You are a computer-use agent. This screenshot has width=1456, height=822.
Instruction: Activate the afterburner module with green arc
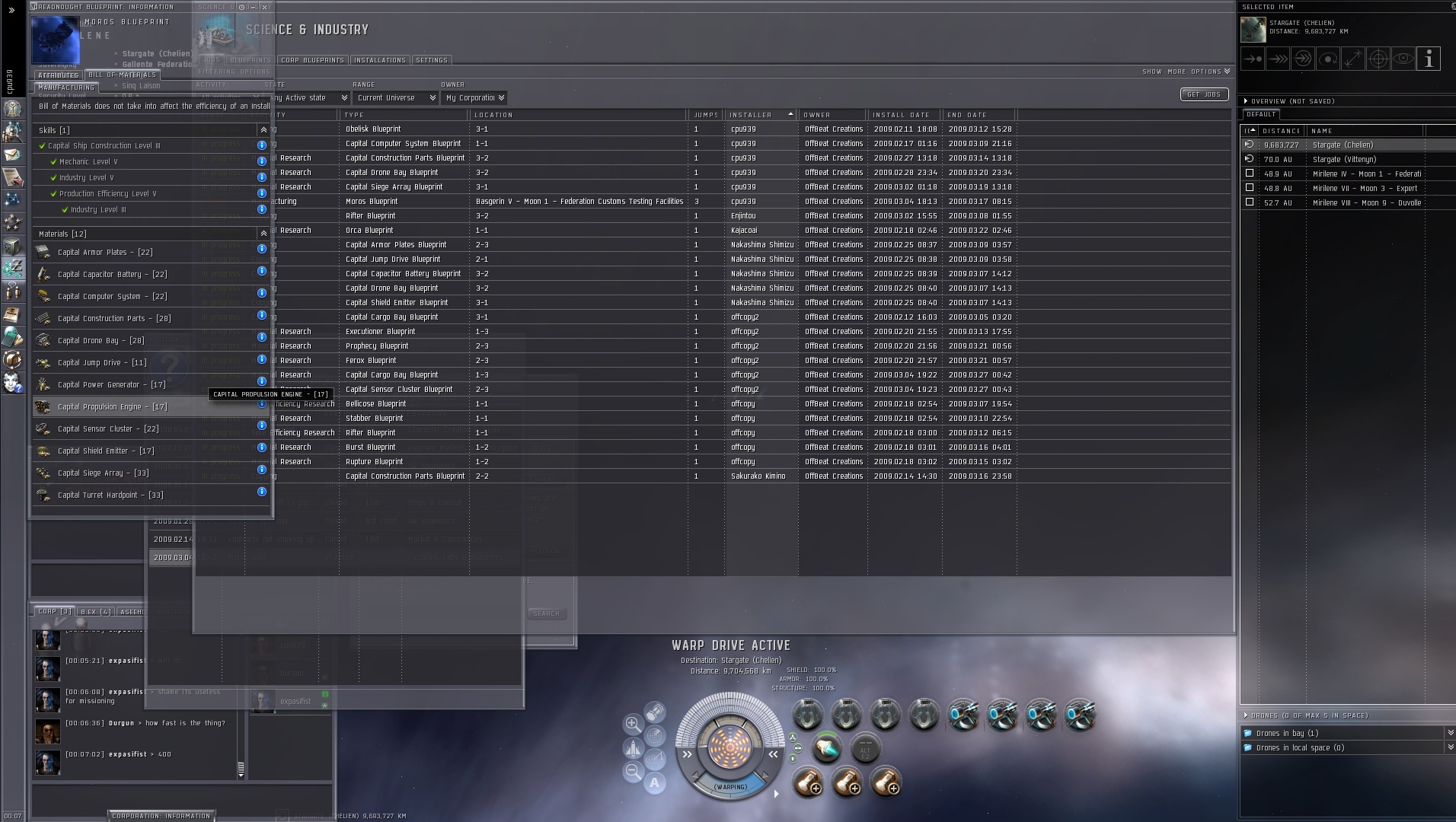pyautogui.click(x=827, y=749)
